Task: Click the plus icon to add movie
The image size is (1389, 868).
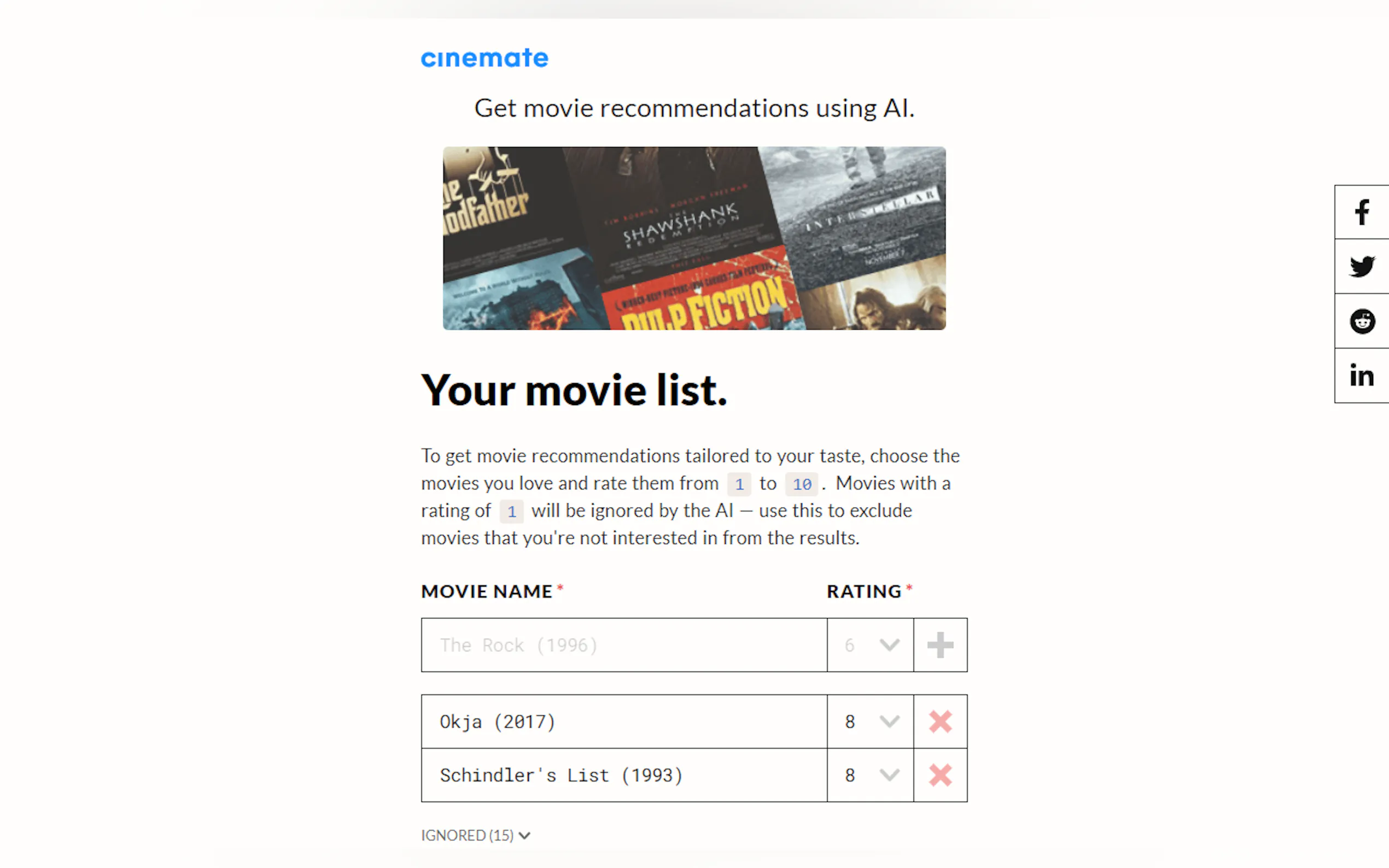Action: 940,644
